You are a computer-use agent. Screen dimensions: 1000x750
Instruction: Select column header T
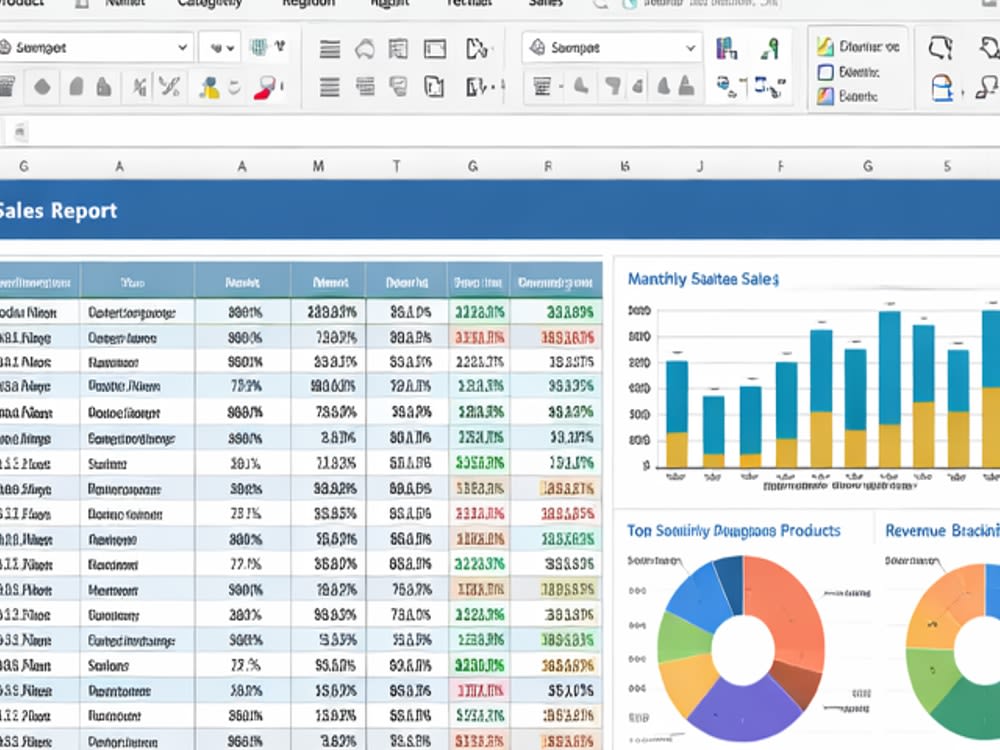[x=396, y=166]
